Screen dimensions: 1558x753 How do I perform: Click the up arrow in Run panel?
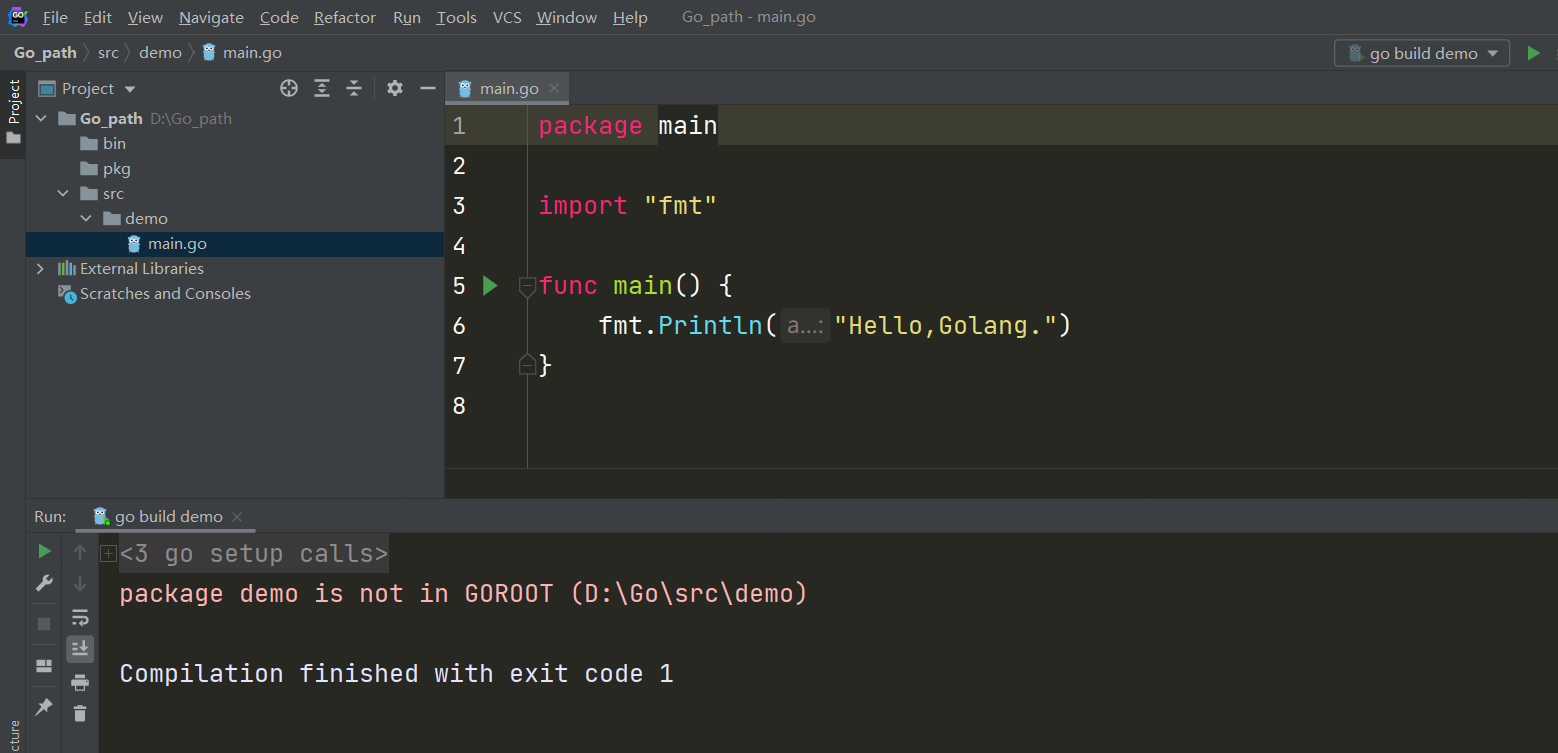[81, 552]
